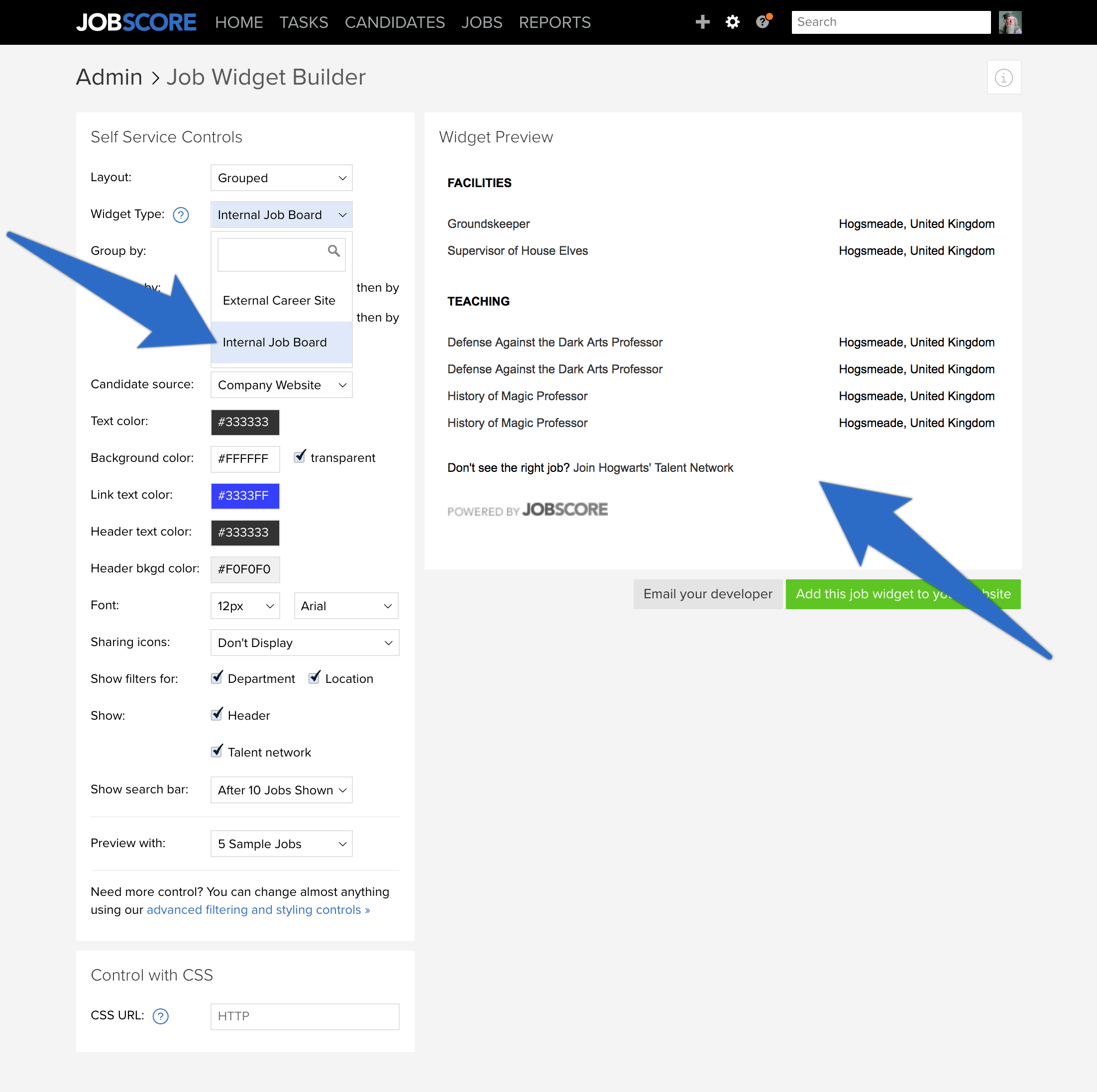Click the JobScore logo
The image size is (1097, 1092).
(x=136, y=22)
